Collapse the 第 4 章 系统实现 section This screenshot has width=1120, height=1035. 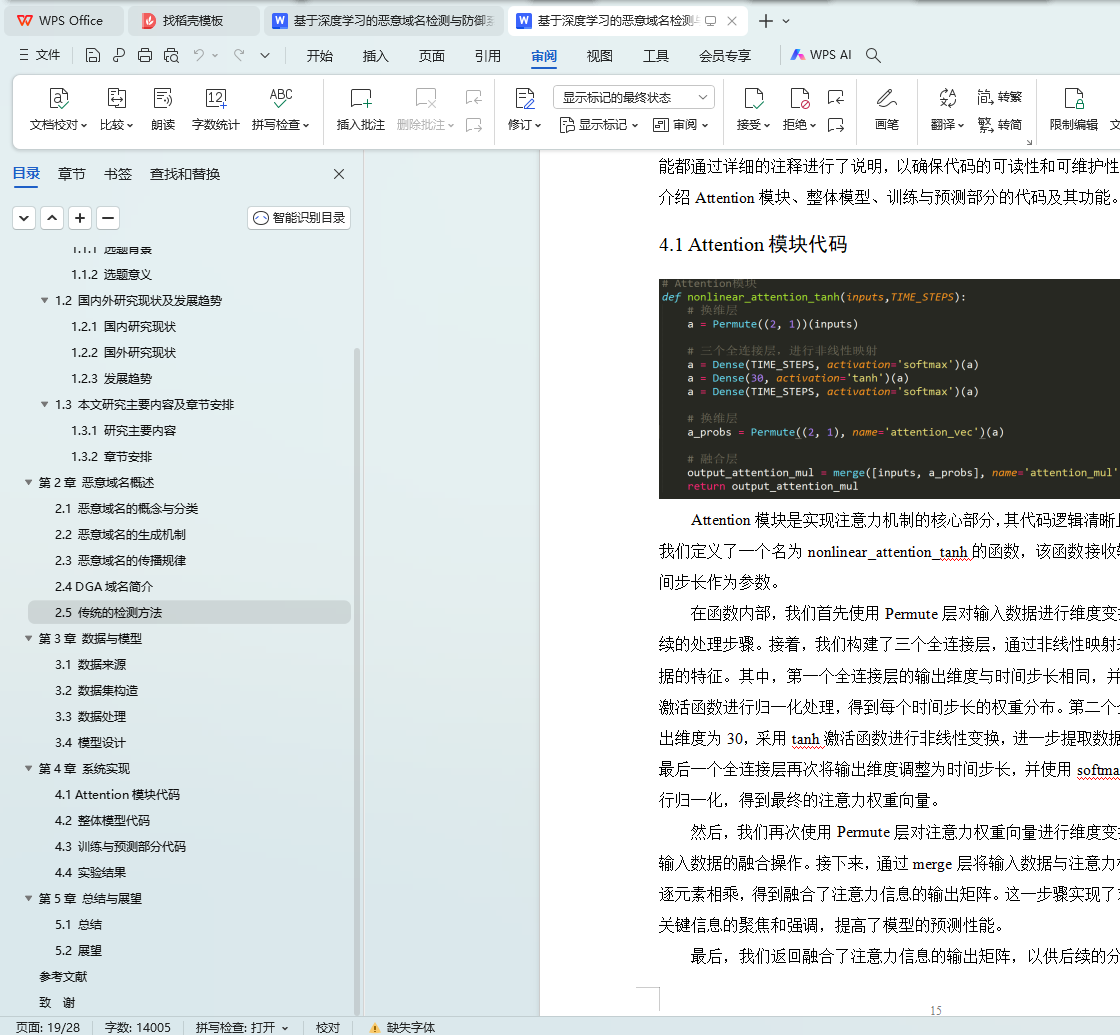(x=29, y=769)
